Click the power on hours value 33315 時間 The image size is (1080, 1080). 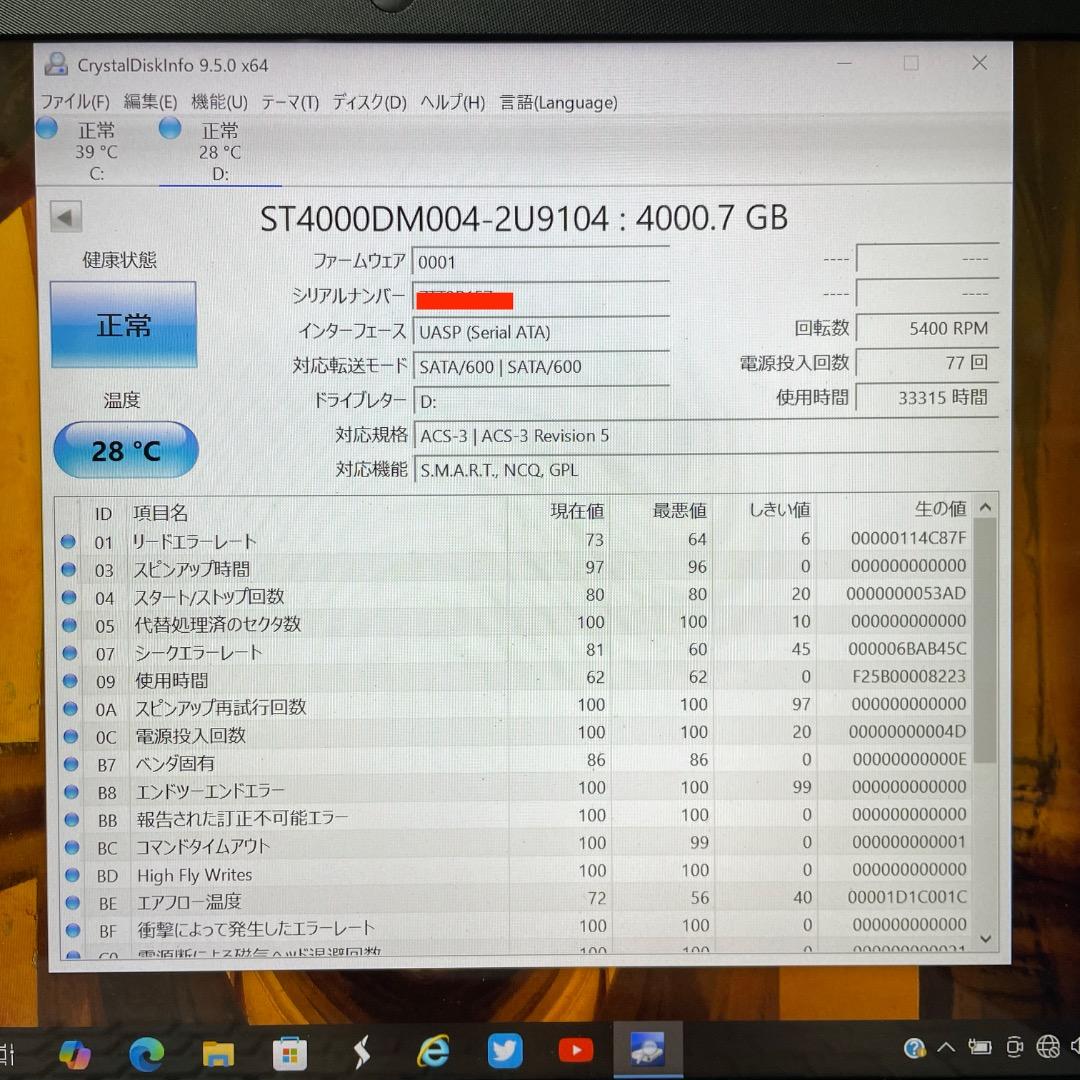click(927, 397)
